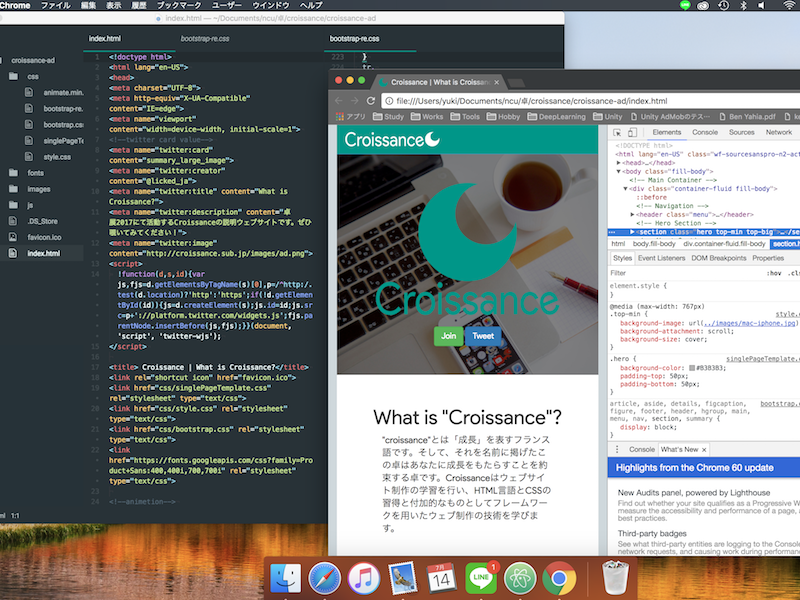Click the Chrome reload page button
Screen dimensions: 800x600
click(x=374, y=101)
